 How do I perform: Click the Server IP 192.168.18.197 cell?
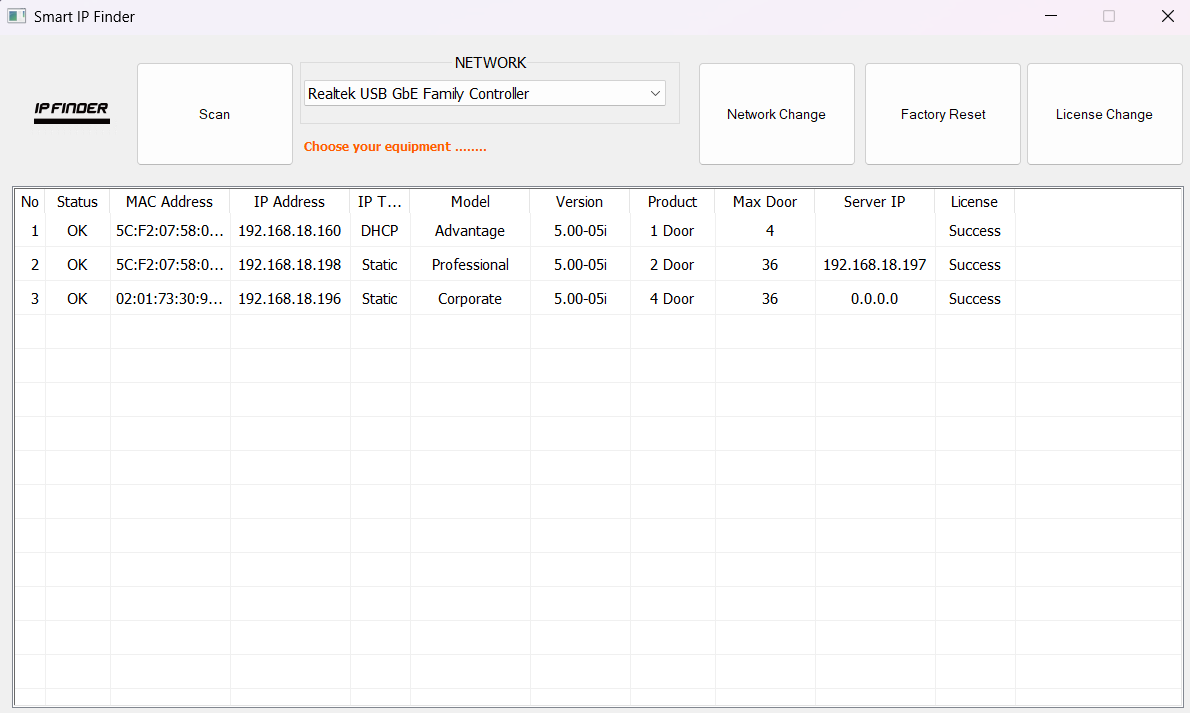point(874,264)
